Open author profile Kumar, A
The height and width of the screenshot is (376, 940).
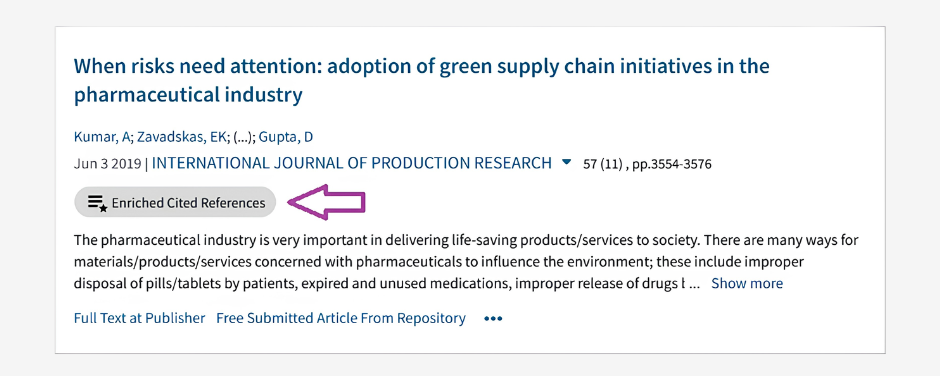[x=101, y=137]
